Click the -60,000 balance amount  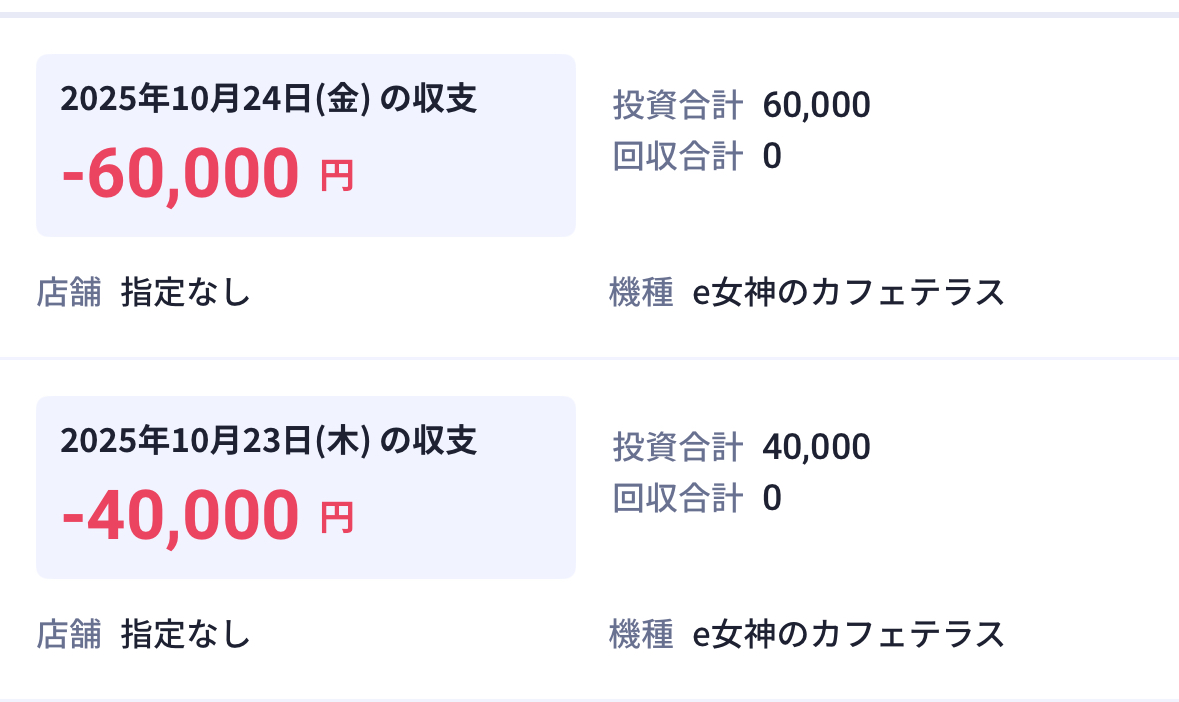point(180,172)
